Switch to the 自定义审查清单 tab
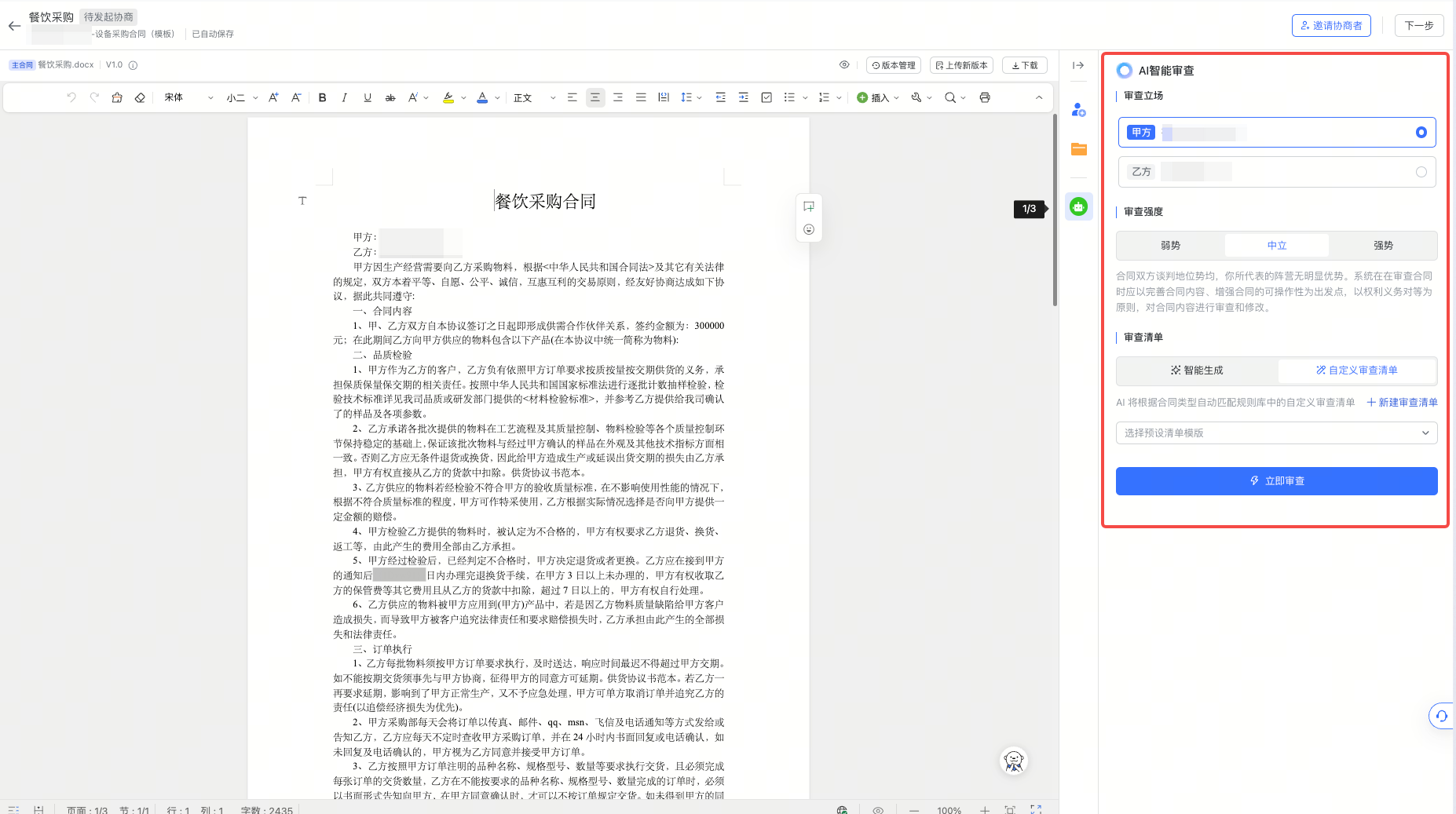 point(1356,370)
